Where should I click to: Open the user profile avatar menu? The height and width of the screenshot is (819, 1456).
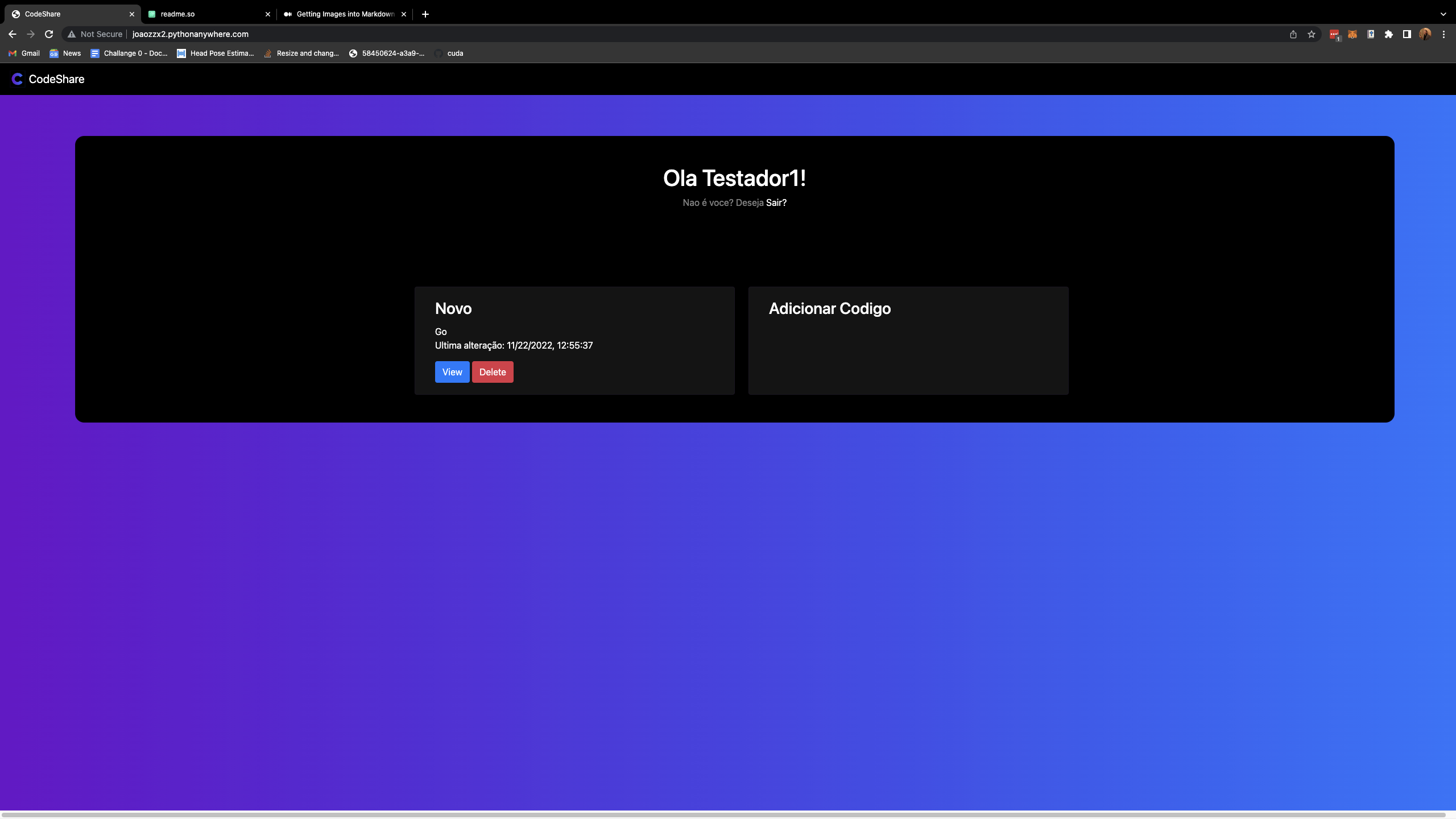click(1425, 34)
